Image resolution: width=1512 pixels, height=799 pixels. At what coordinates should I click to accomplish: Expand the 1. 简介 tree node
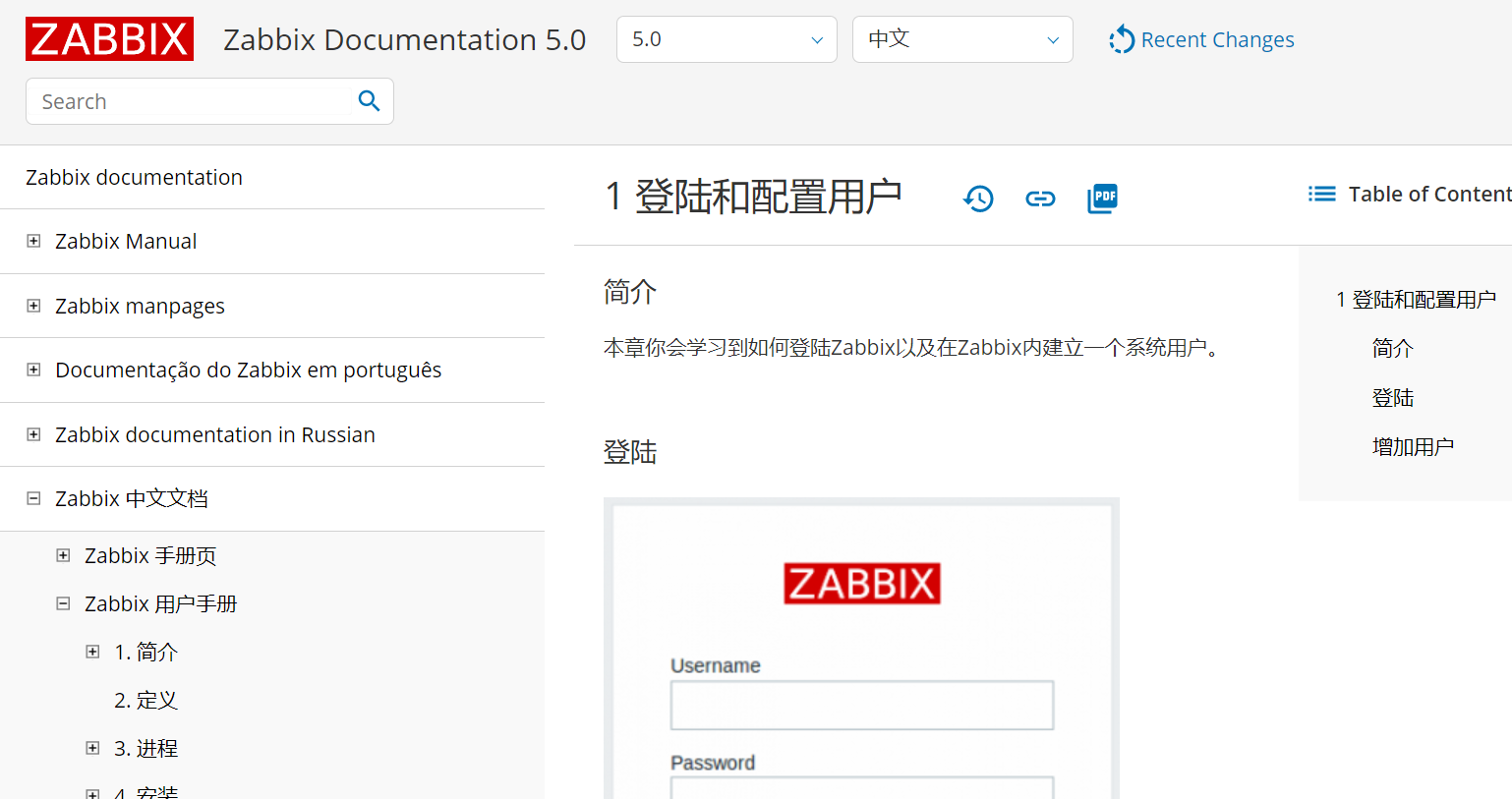(x=92, y=652)
